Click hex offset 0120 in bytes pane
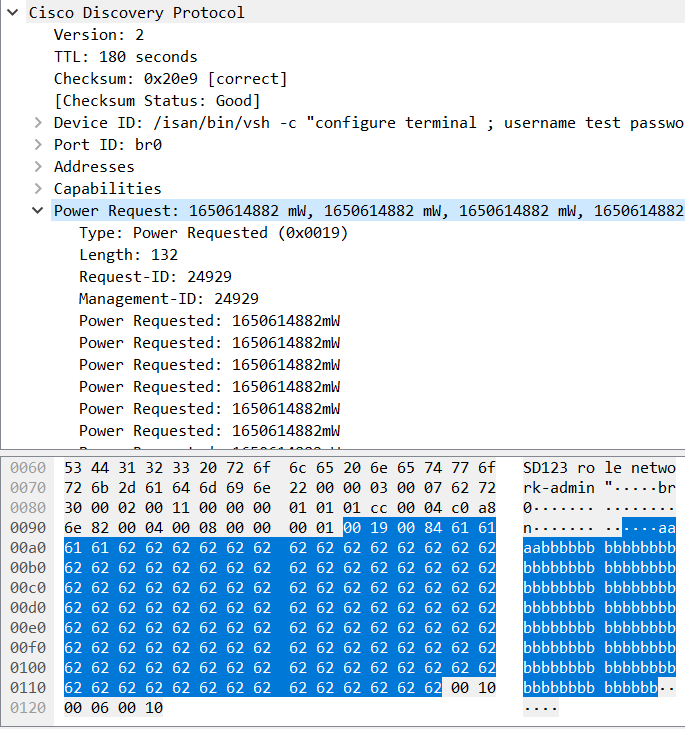The image size is (685, 729). 28,708
